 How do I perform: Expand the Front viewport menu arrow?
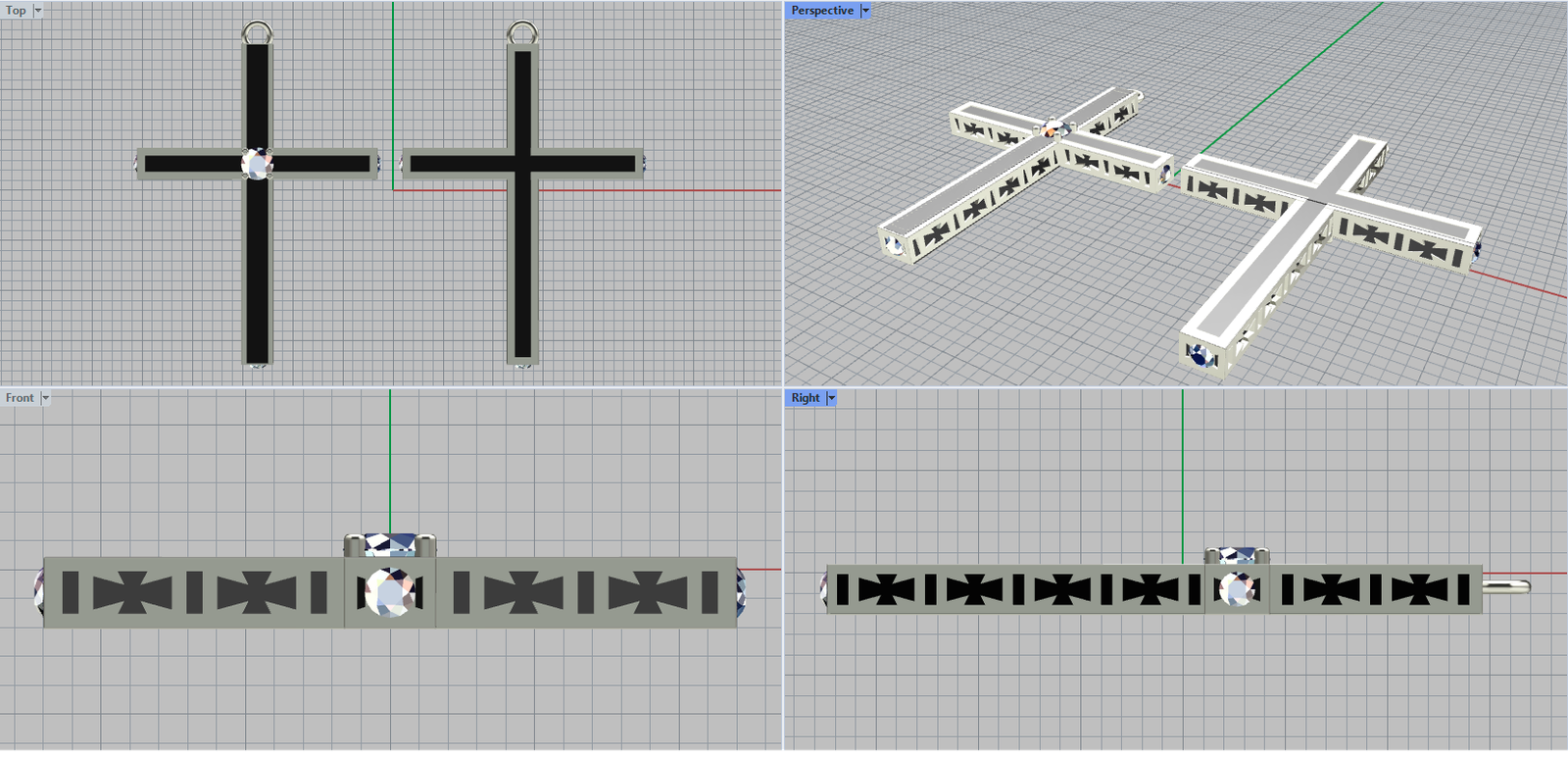(45, 398)
